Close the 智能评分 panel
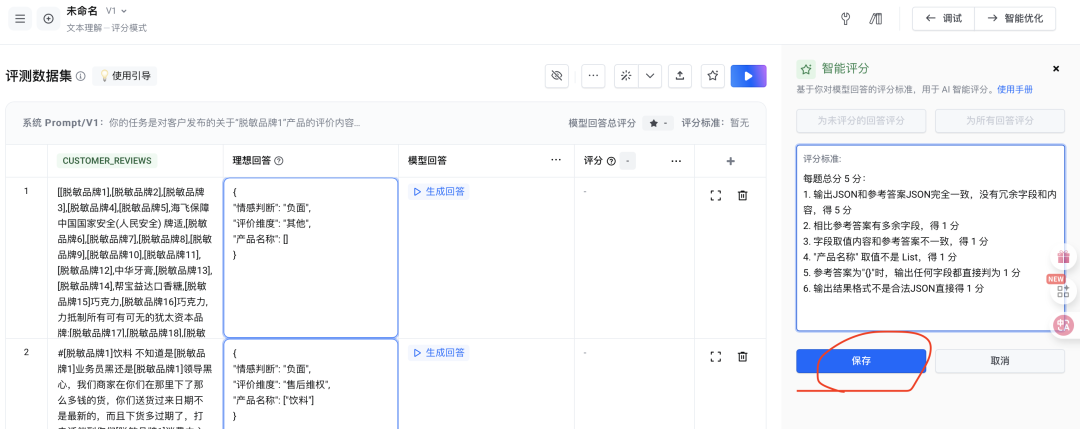The height and width of the screenshot is (429, 1080). [x=1056, y=69]
